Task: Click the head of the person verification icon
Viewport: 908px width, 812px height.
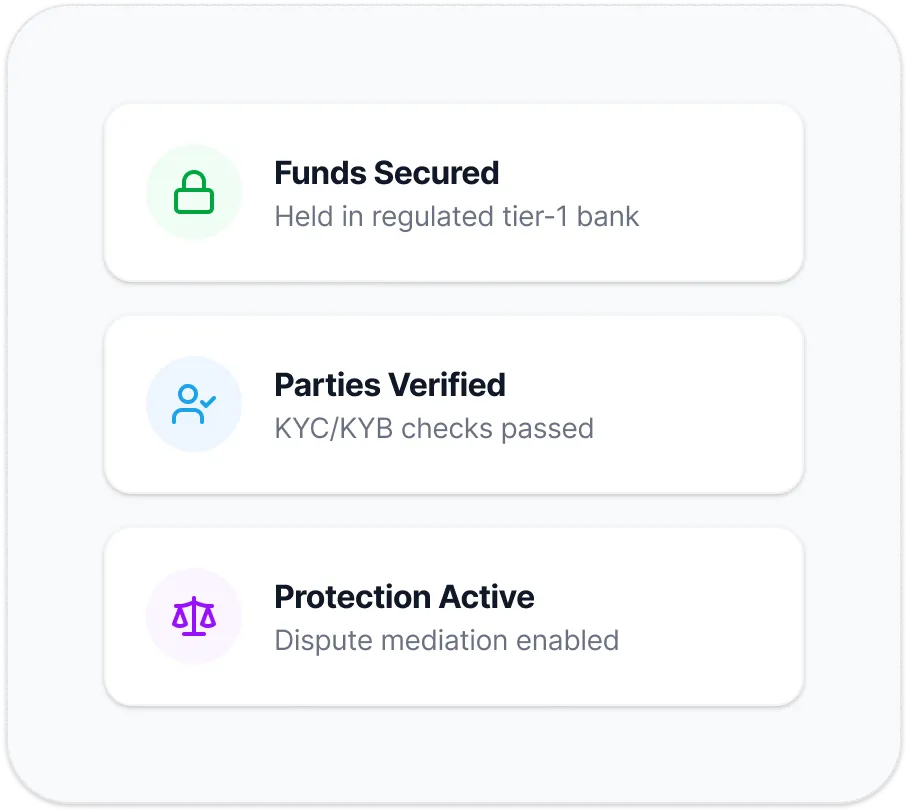Action: [188, 393]
